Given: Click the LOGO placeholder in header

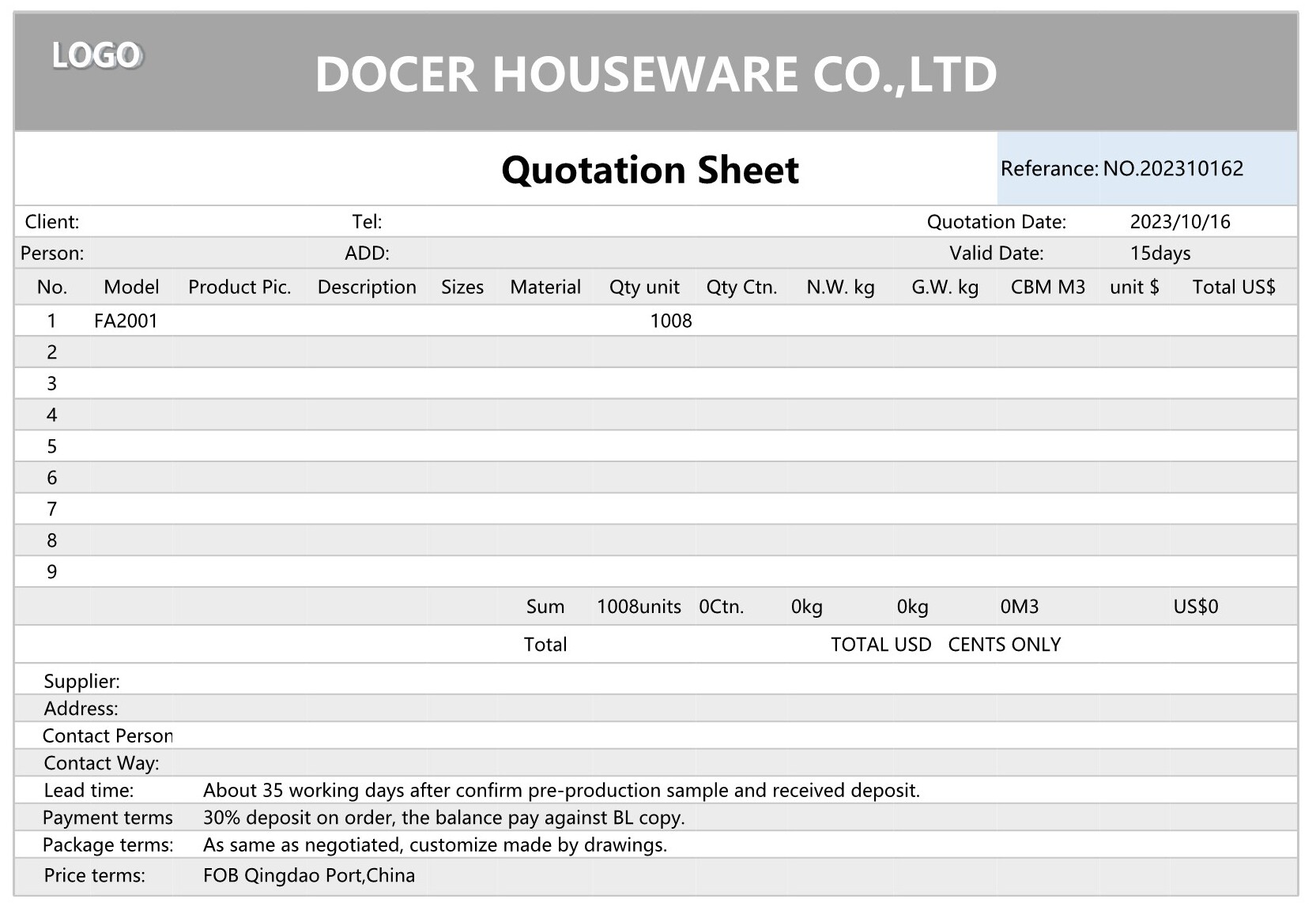Looking at the screenshot, I should click(x=96, y=55).
